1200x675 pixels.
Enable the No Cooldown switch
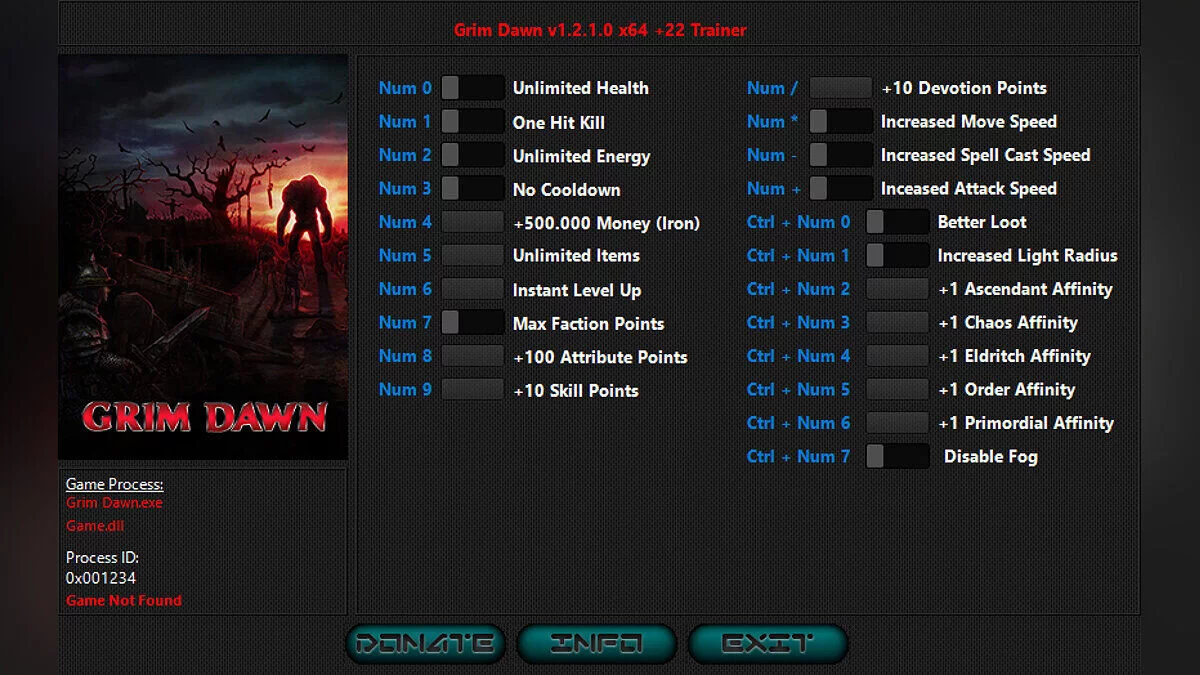[472, 189]
